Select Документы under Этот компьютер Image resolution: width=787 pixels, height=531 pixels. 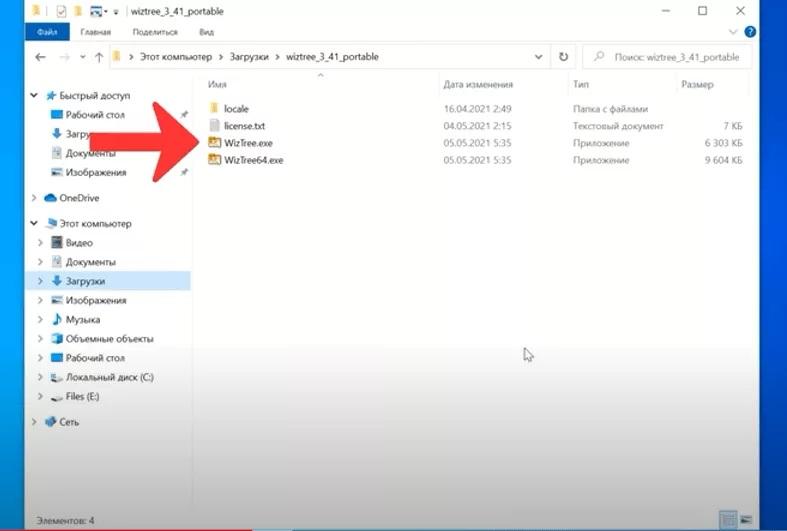[x=90, y=262]
